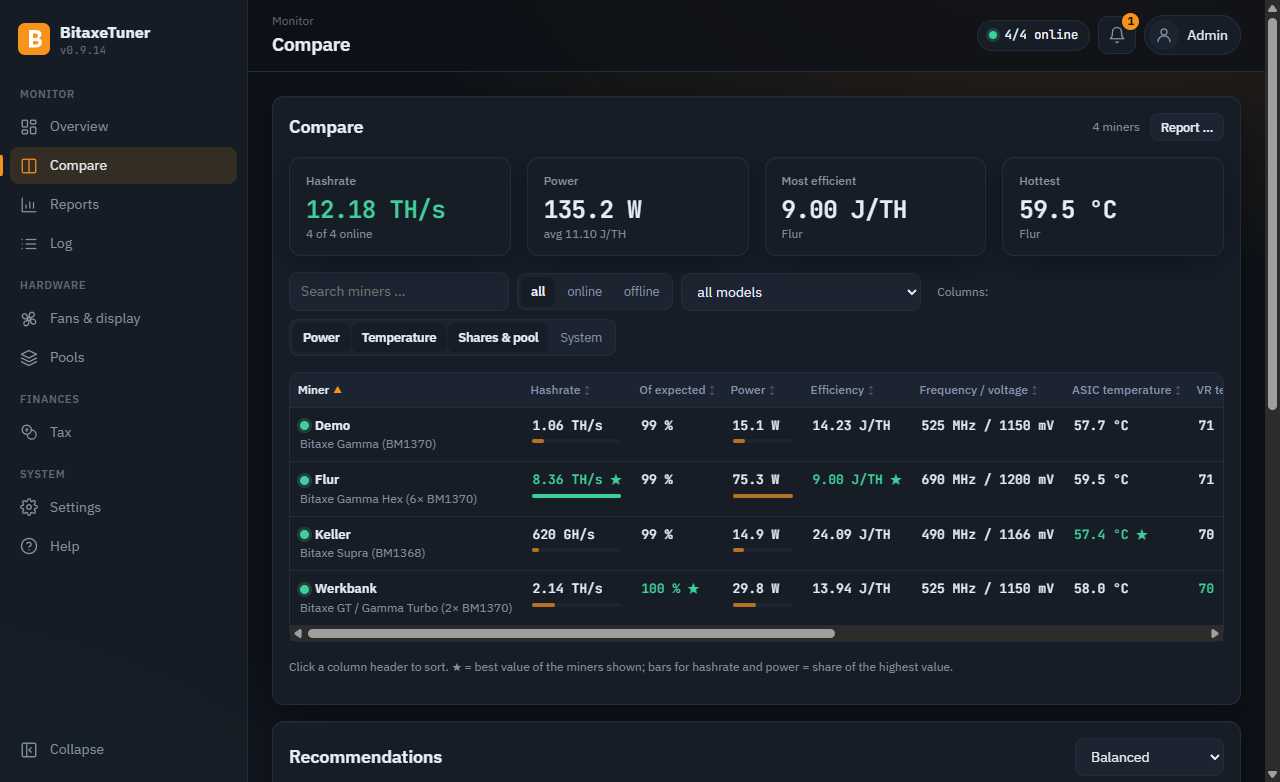Click the Compare sidebar icon
The height and width of the screenshot is (782, 1280).
coord(29,165)
